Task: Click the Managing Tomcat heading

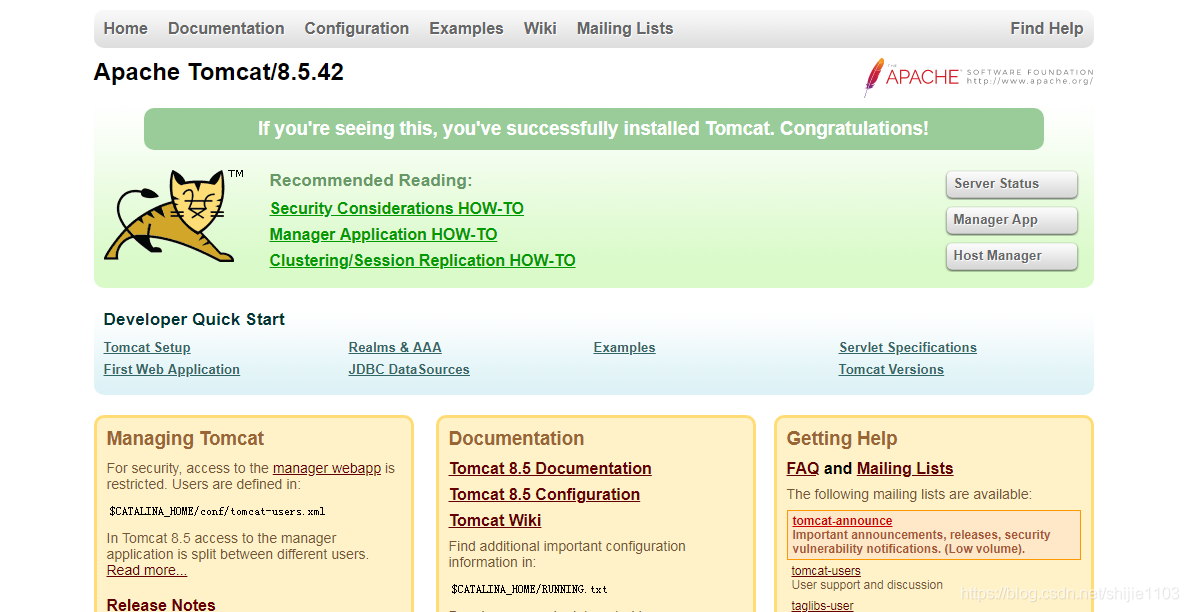Action: (x=185, y=438)
